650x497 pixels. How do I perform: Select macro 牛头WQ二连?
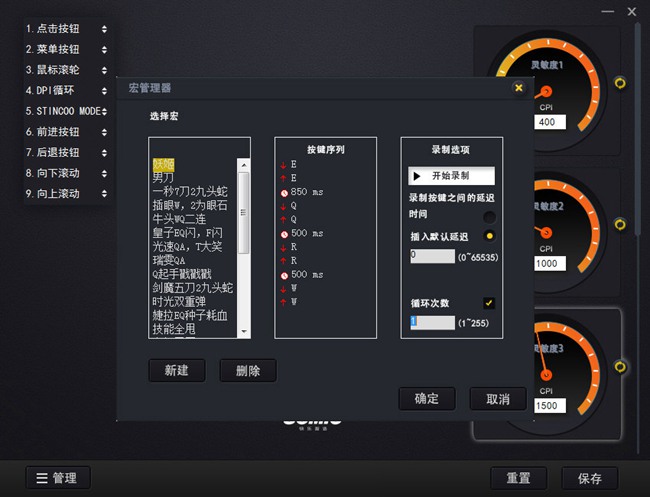coord(179,219)
